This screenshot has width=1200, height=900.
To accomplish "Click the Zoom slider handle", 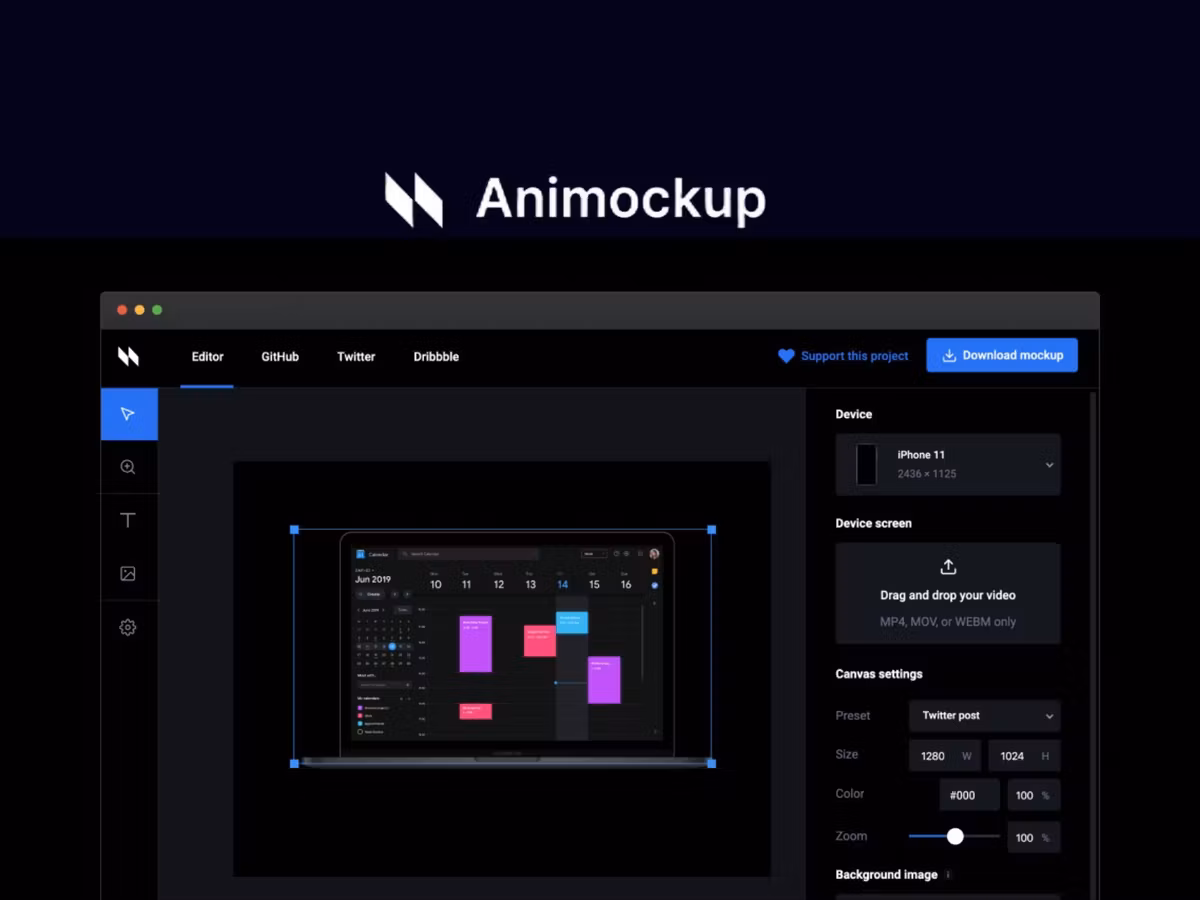I will [x=955, y=836].
